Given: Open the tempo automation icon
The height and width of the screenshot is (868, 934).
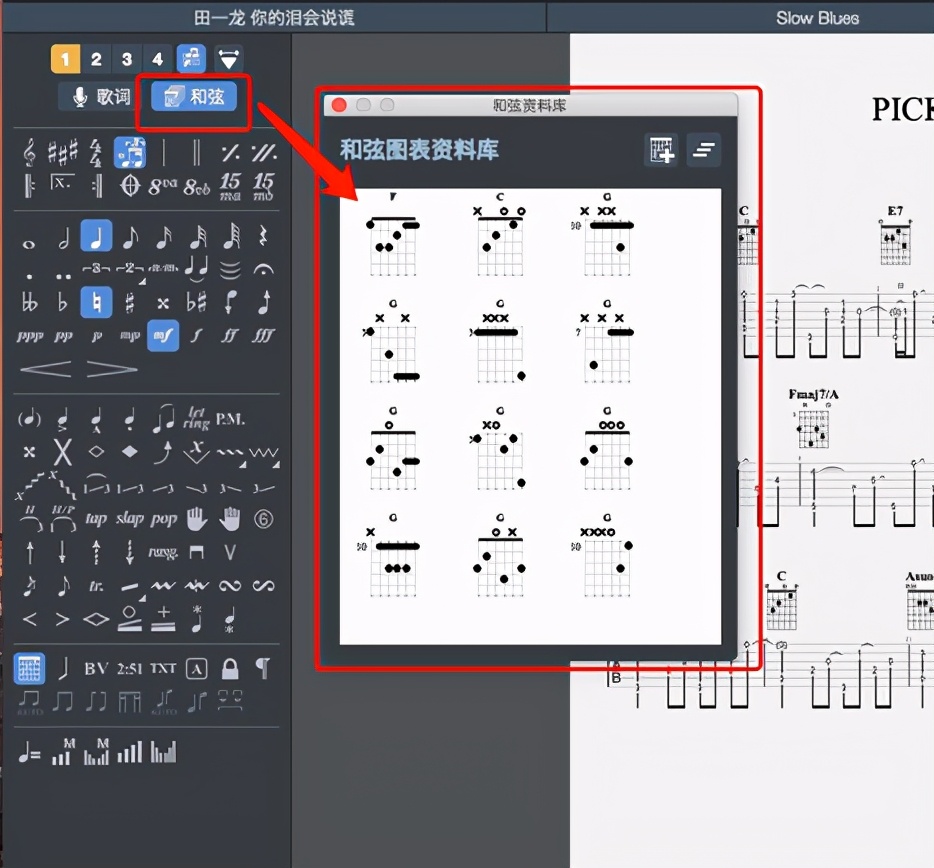Looking at the screenshot, I should (29, 752).
